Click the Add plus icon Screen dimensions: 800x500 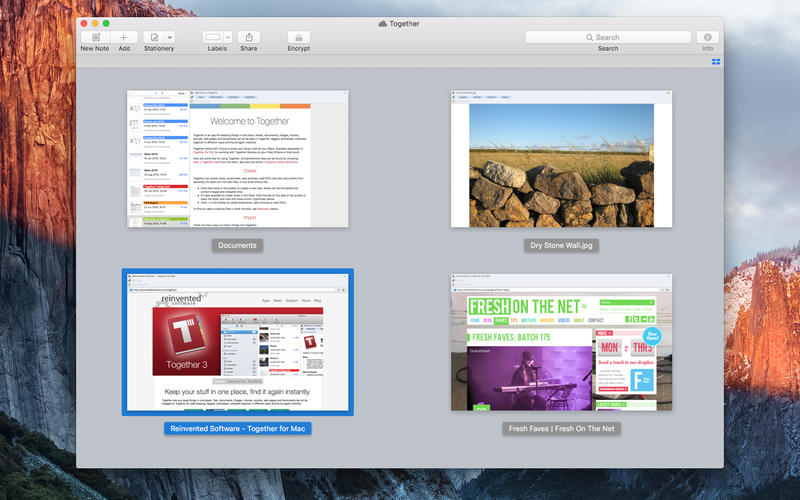point(124,37)
